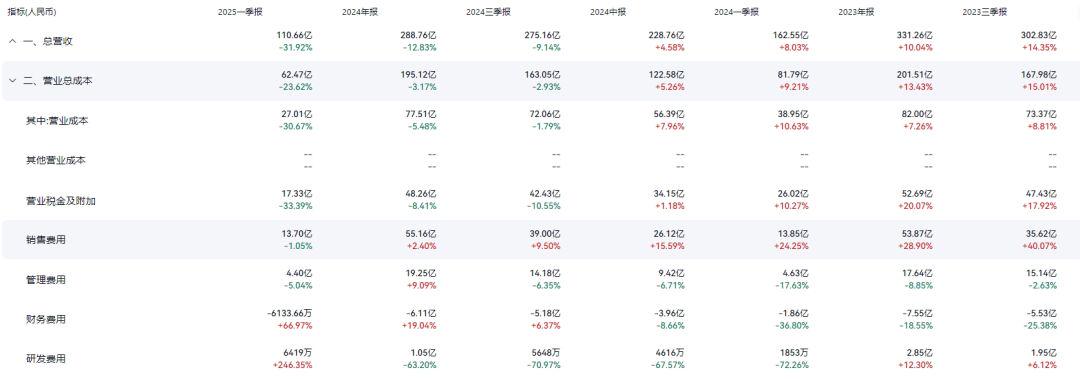Click the 110.66亿 total revenue value

click(x=293, y=35)
